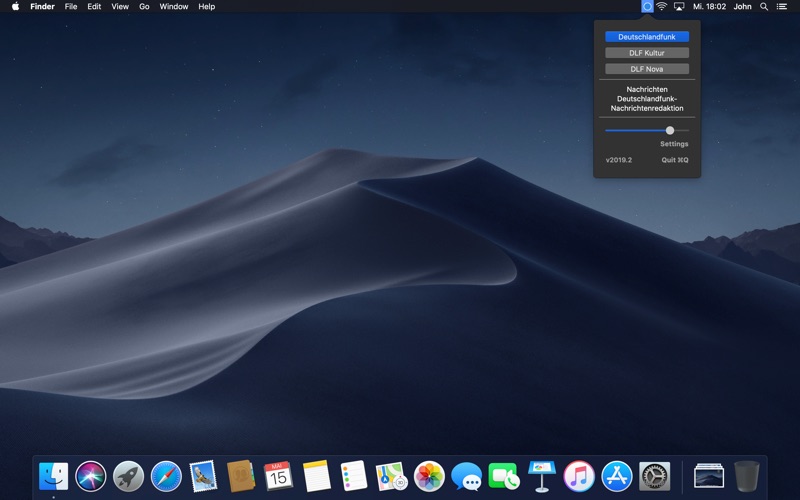The width and height of the screenshot is (800, 500).
Task: Open Launchpad rocket icon
Action: click(128, 476)
